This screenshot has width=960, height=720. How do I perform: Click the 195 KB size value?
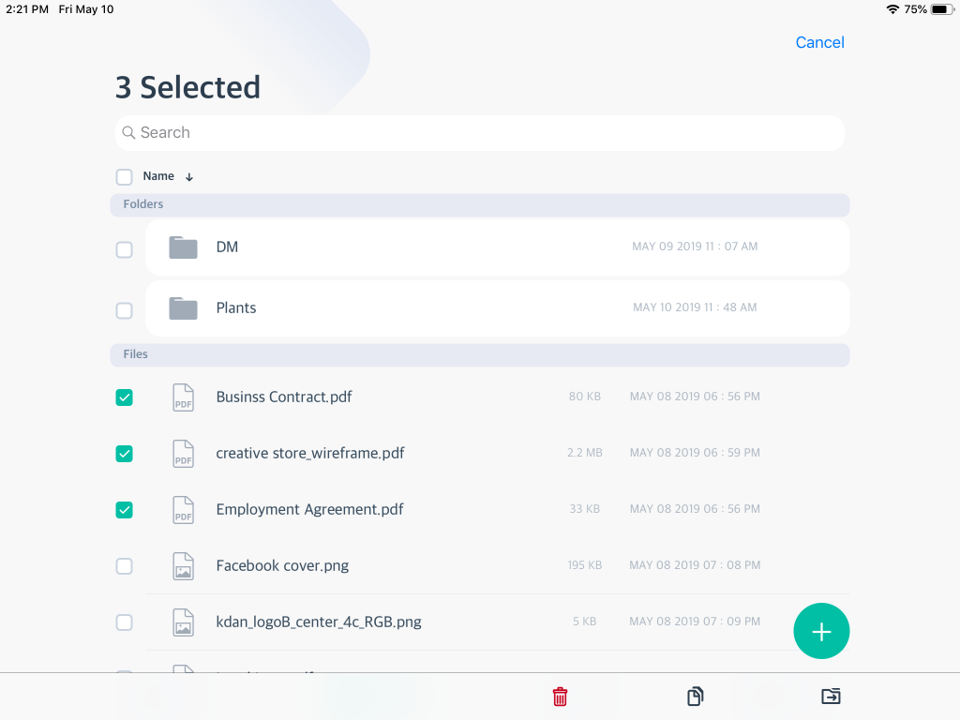pyautogui.click(x=585, y=565)
